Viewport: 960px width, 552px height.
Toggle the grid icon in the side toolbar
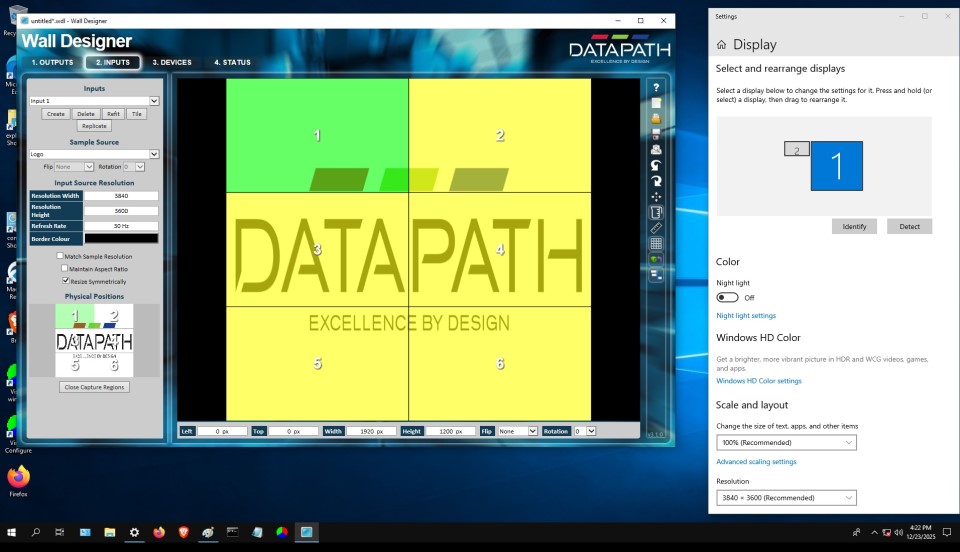(656, 243)
